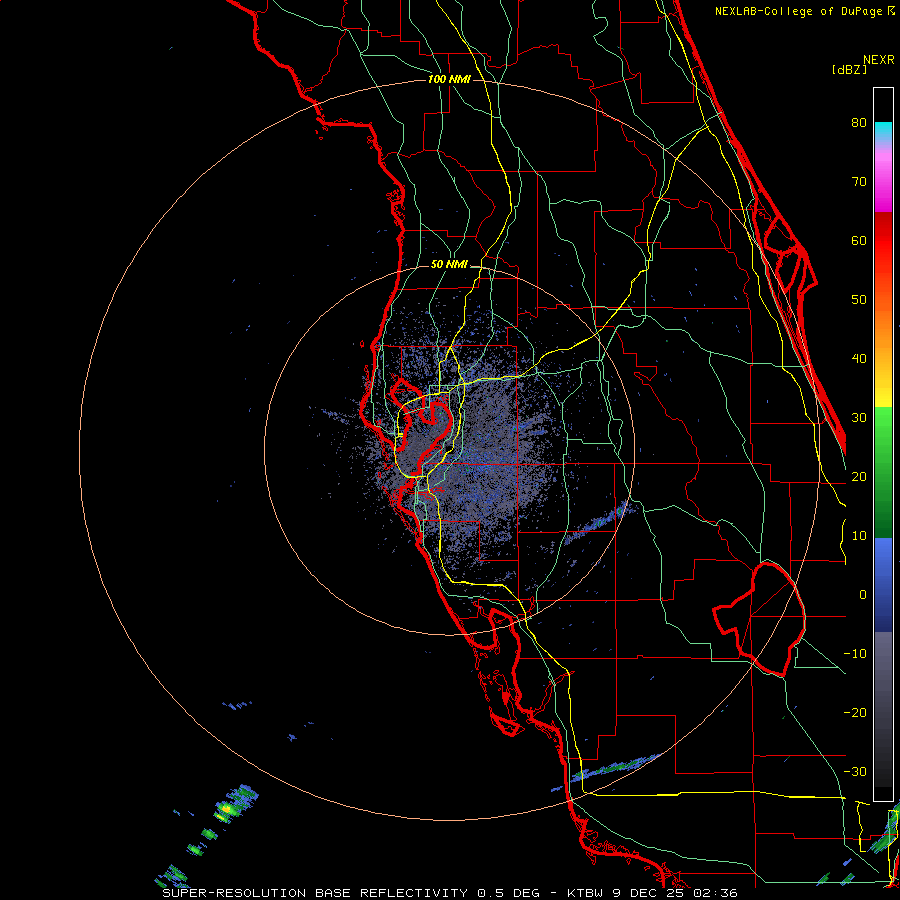Screen dimensions: 900x900
Task: Click the 10 value on the dBZ scale
Action: (x=859, y=536)
